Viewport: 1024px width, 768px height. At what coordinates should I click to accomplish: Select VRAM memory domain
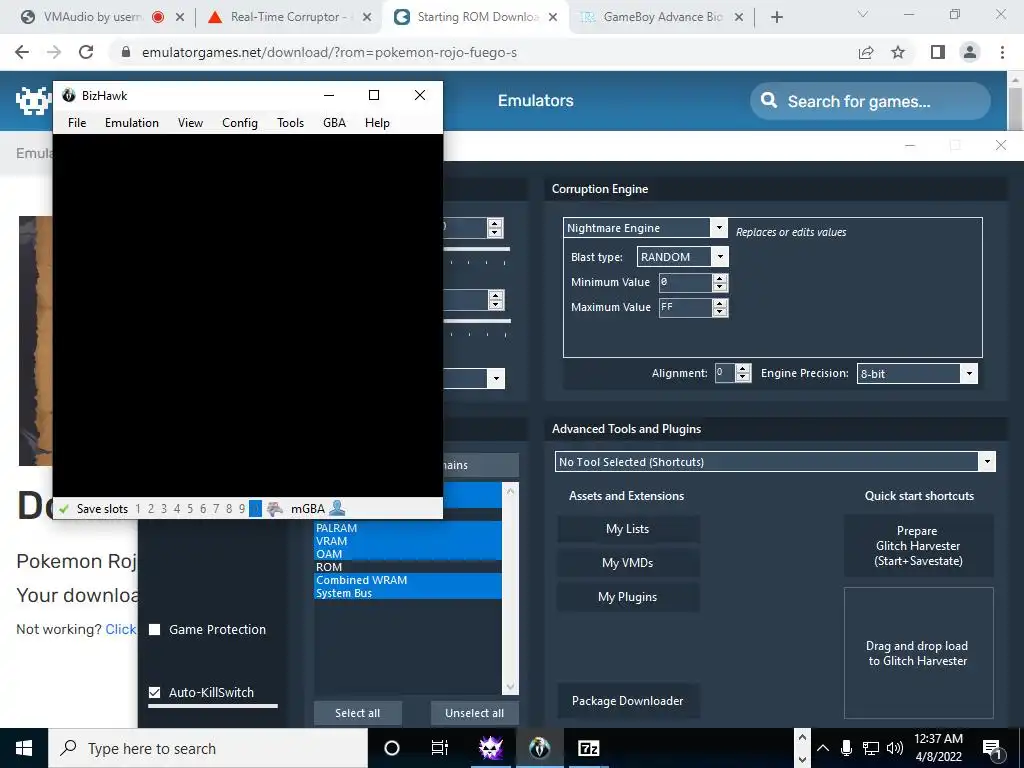(408, 541)
